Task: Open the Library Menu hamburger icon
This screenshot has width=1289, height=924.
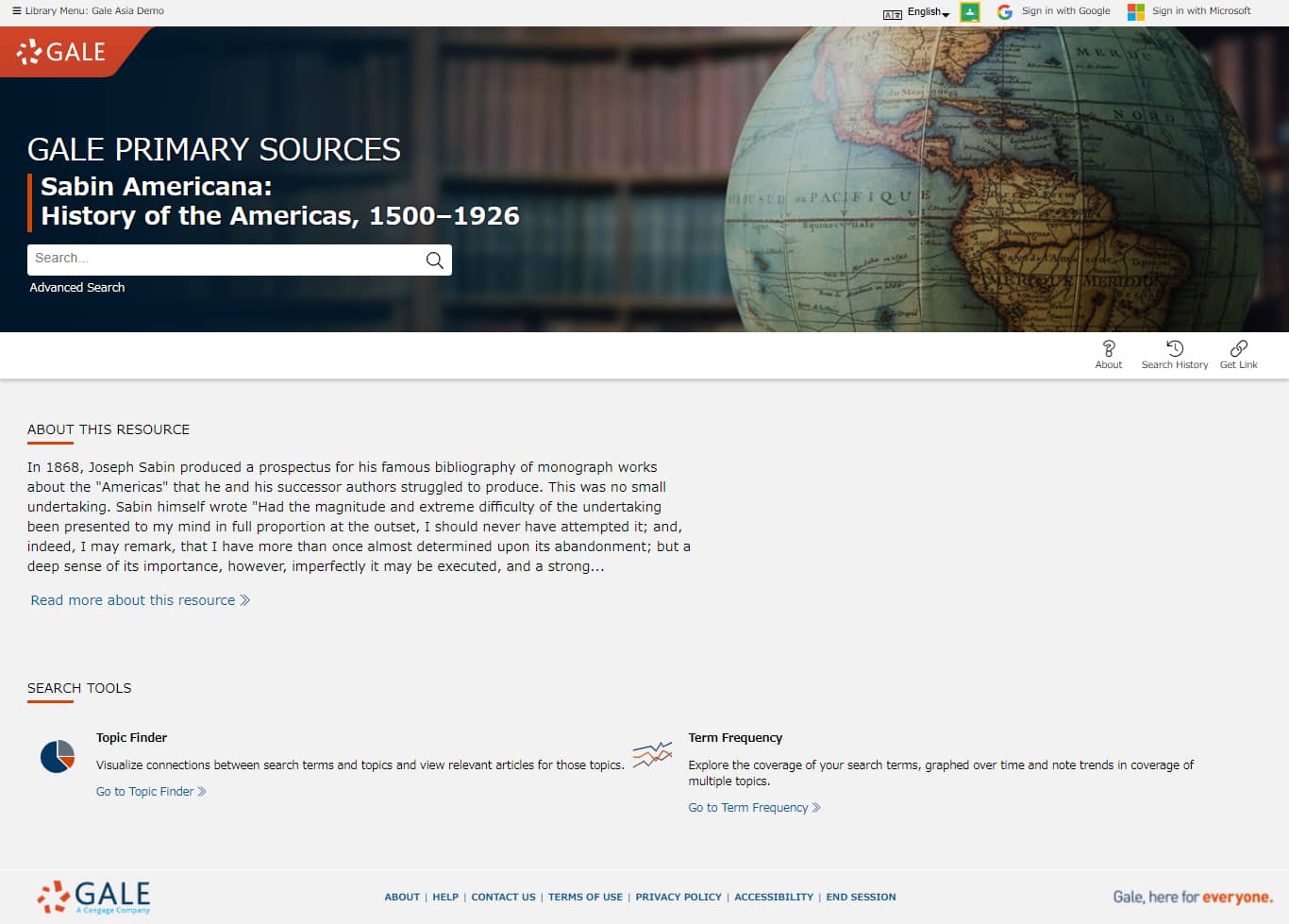Action: (16, 11)
